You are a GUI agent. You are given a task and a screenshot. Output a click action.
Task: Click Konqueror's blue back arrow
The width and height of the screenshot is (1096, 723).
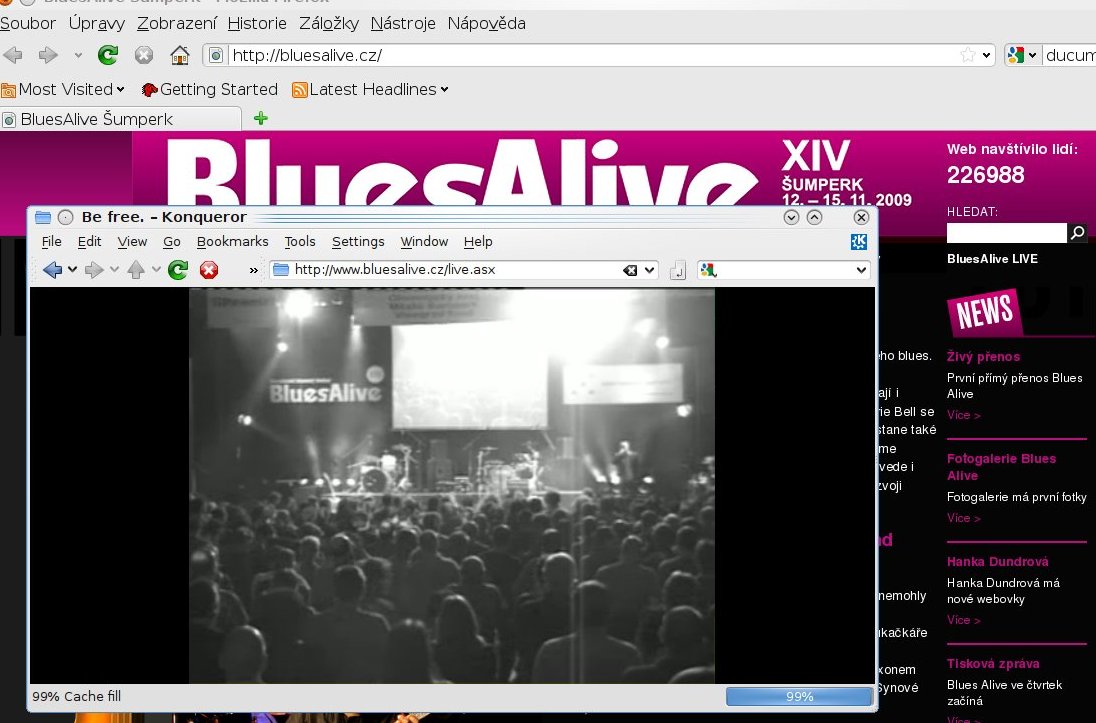[x=52, y=269]
